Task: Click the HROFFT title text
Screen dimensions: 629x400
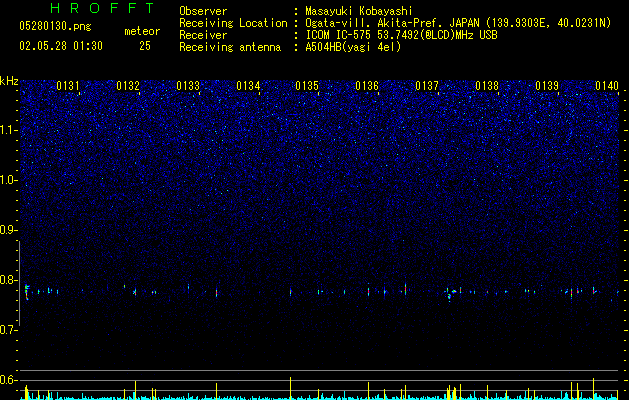Action: tap(102, 8)
